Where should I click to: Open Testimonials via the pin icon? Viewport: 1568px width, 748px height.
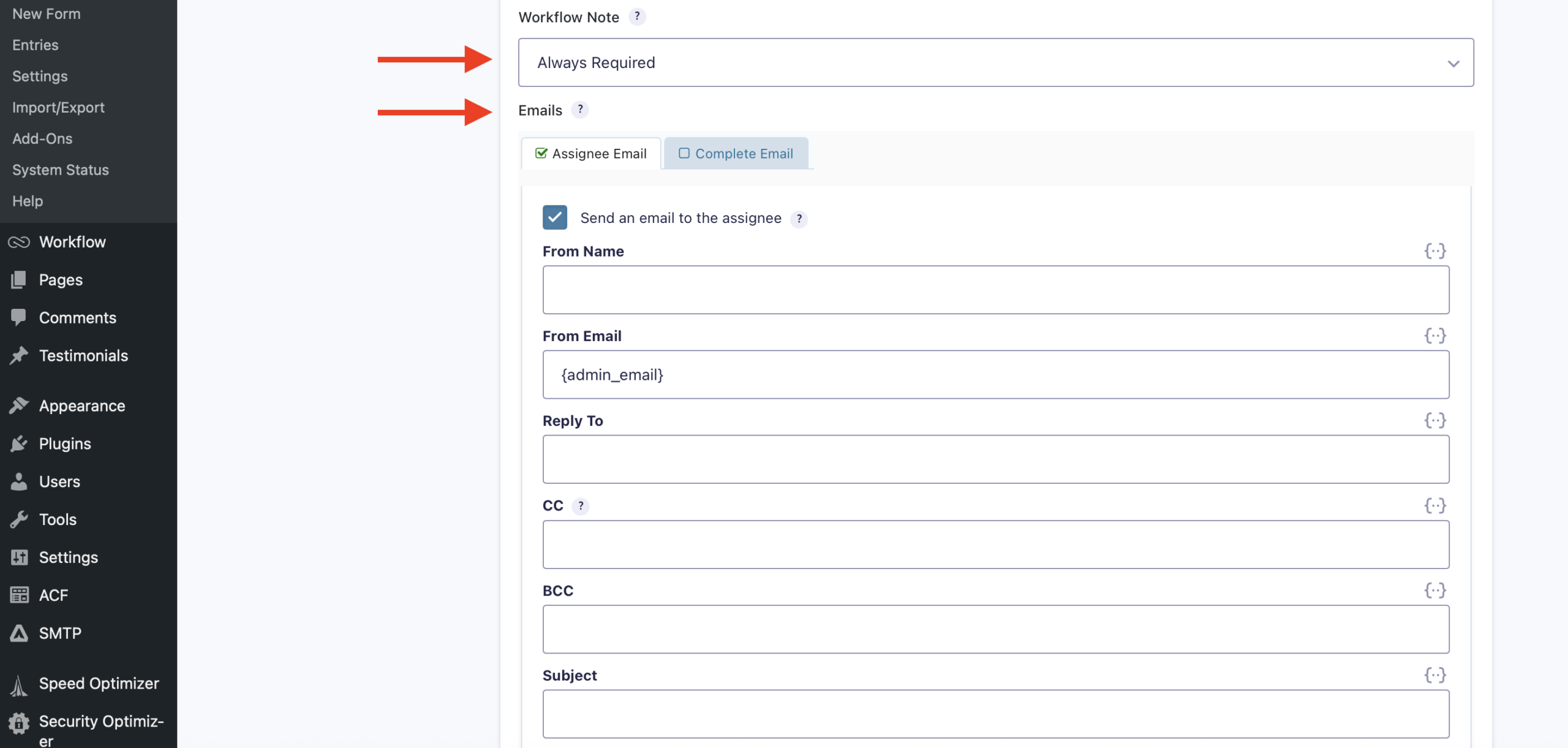pyautogui.click(x=19, y=355)
